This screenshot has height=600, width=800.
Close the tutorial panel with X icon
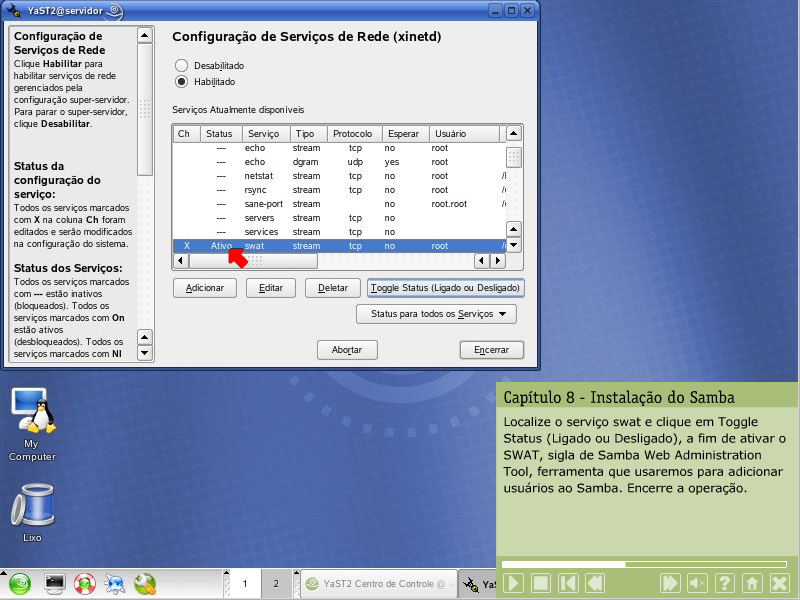point(781,583)
